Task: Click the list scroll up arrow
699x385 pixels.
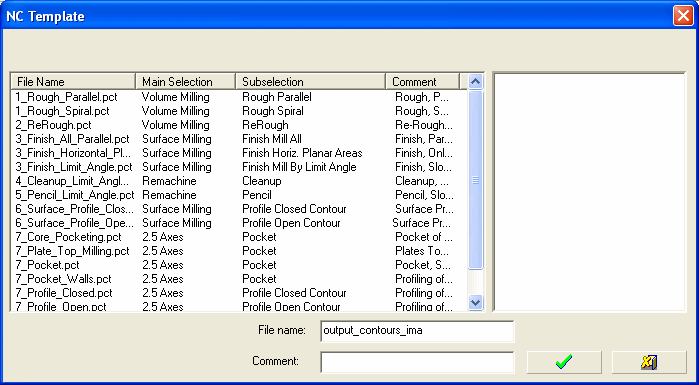Action: (x=476, y=82)
